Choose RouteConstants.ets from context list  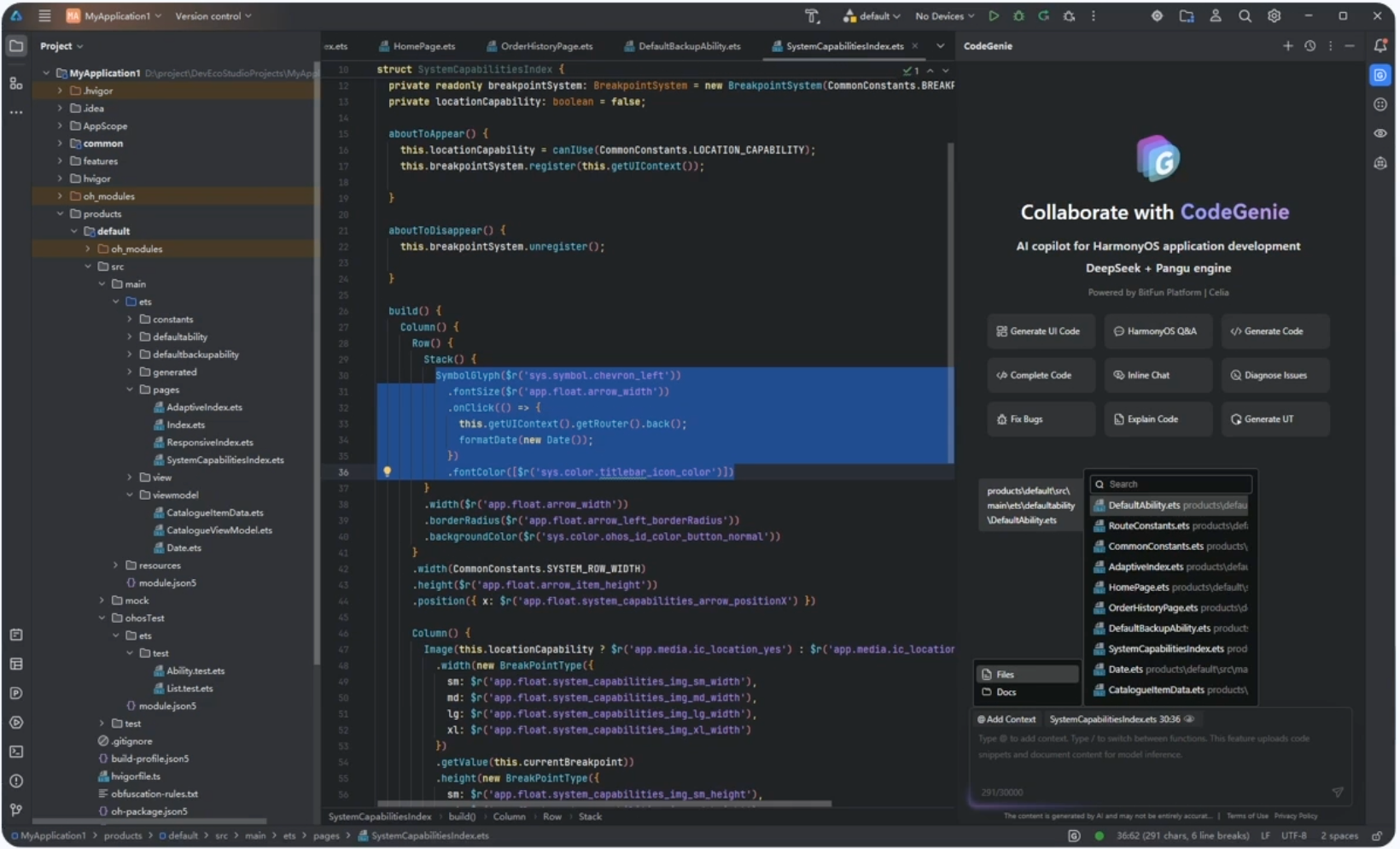pos(1171,526)
